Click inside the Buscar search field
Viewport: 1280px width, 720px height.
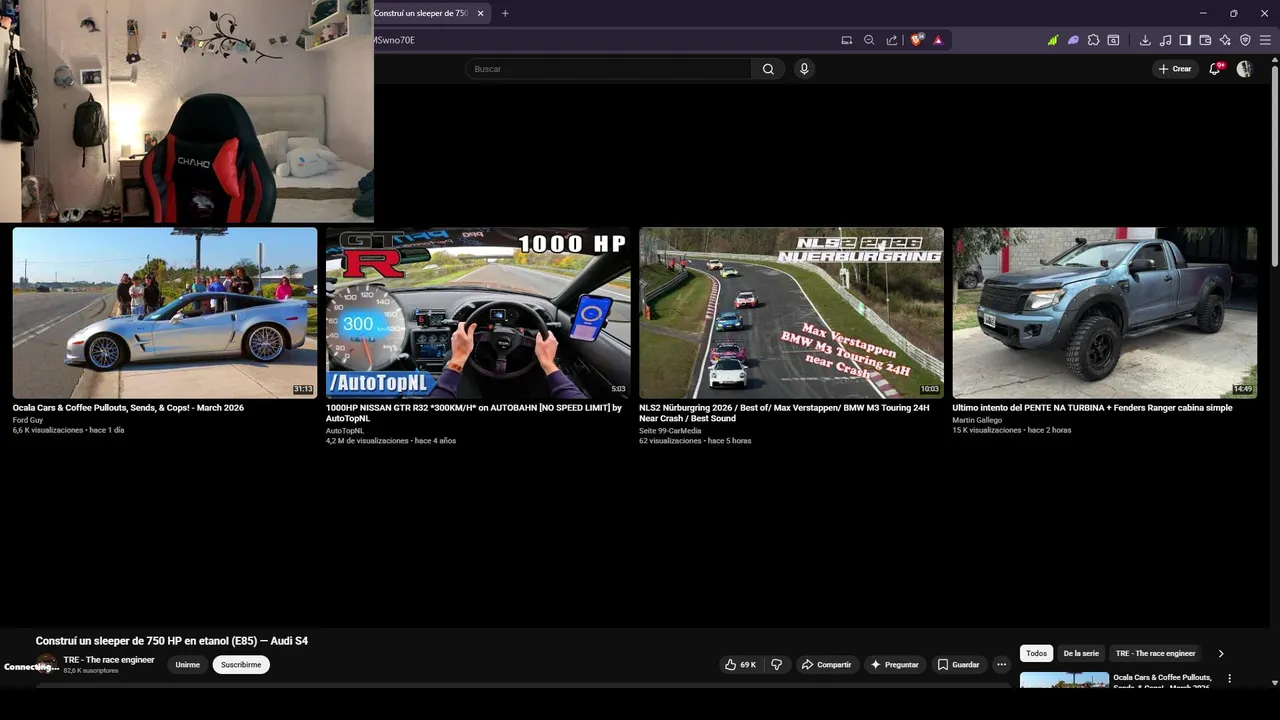[608, 69]
